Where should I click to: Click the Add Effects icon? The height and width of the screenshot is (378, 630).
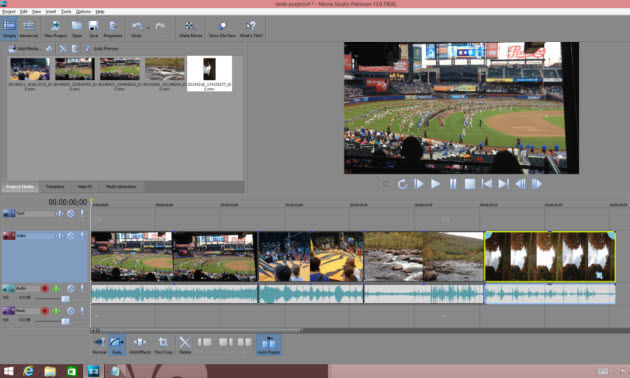pos(140,345)
